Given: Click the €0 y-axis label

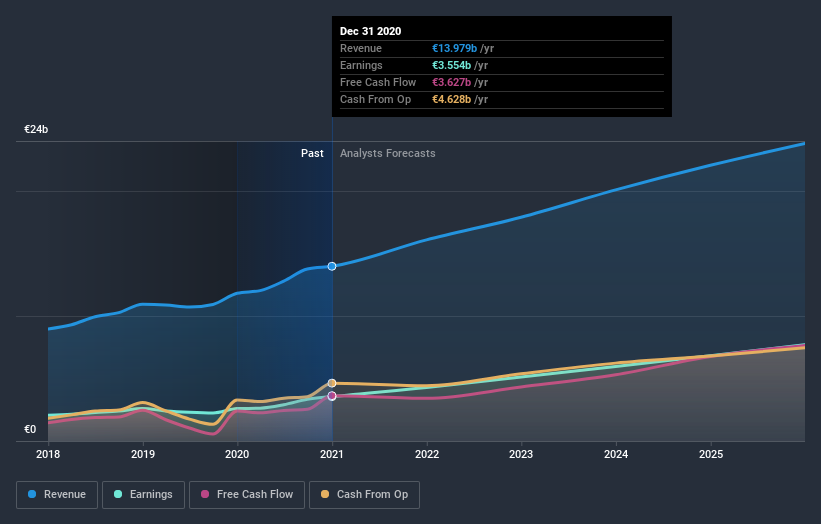Looking at the screenshot, I should 30,429.
